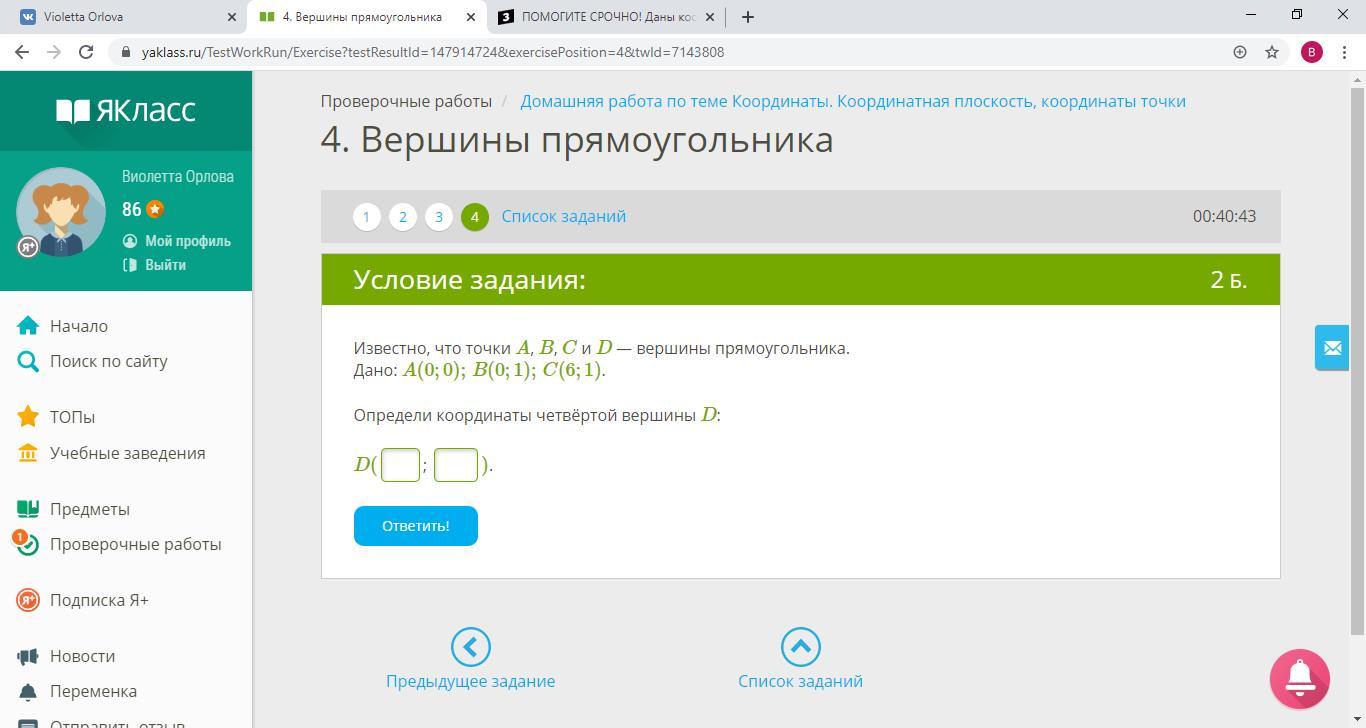This screenshot has width=1366, height=728.
Task: Open Проверочные работы in sidebar
Action: pos(136,544)
